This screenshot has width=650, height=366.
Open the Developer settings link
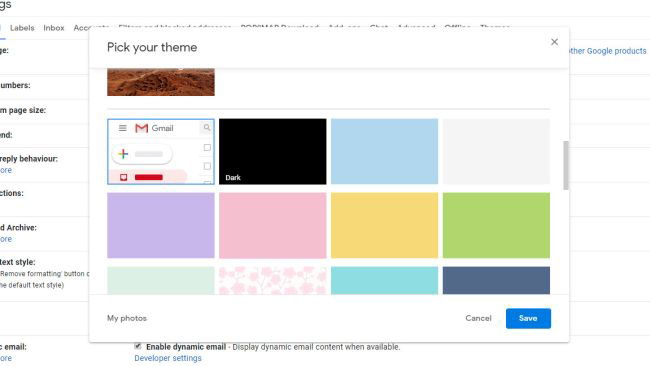click(x=167, y=358)
